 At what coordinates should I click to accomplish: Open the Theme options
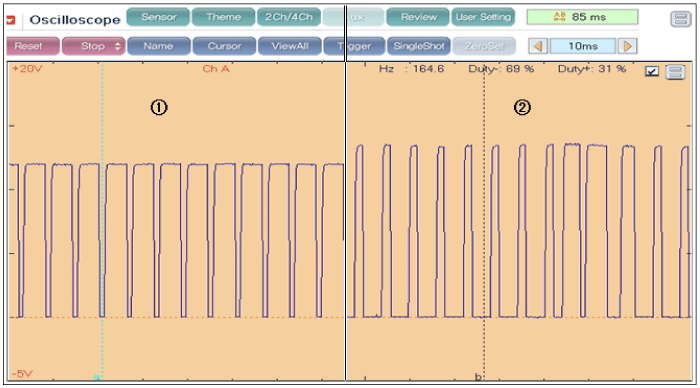pos(223,17)
